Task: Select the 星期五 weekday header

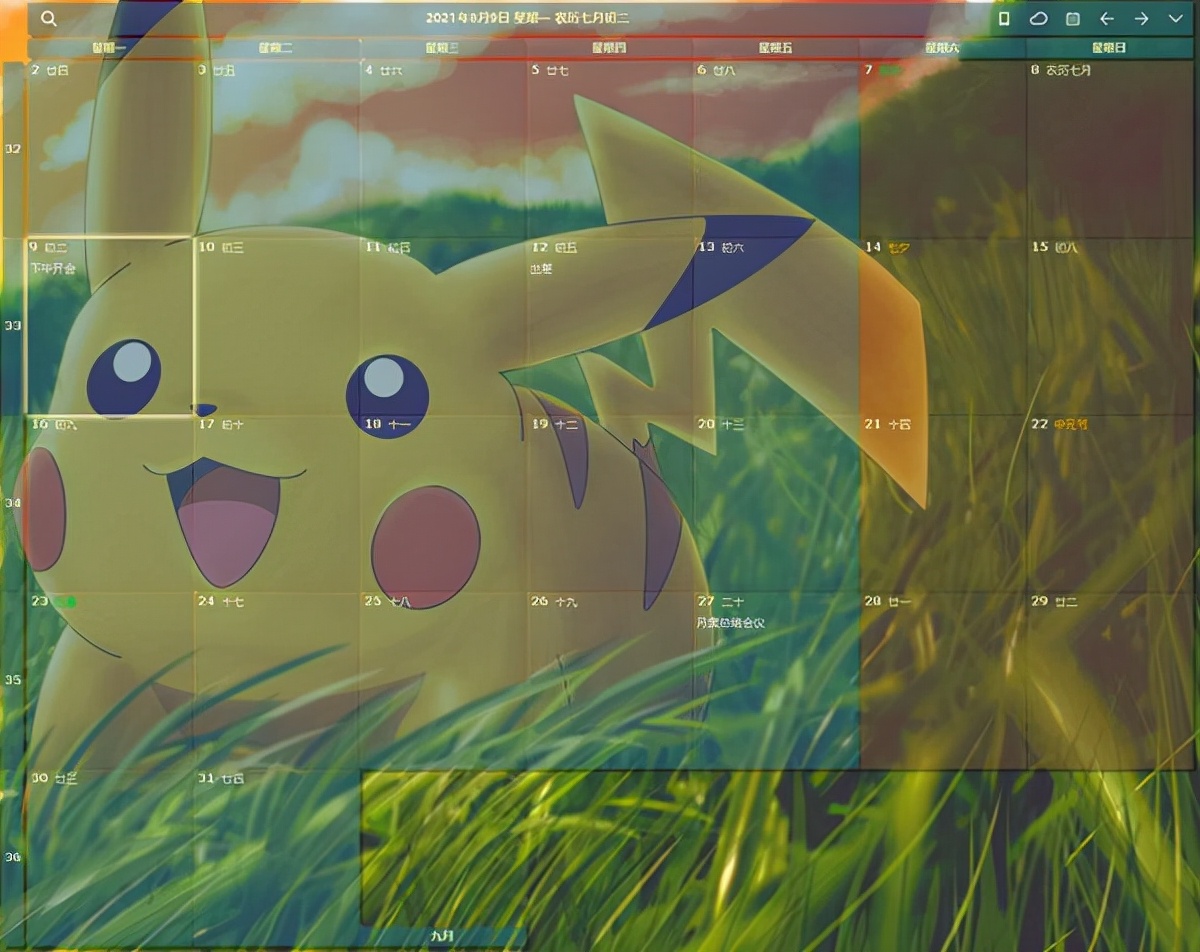Action: [x=776, y=48]
